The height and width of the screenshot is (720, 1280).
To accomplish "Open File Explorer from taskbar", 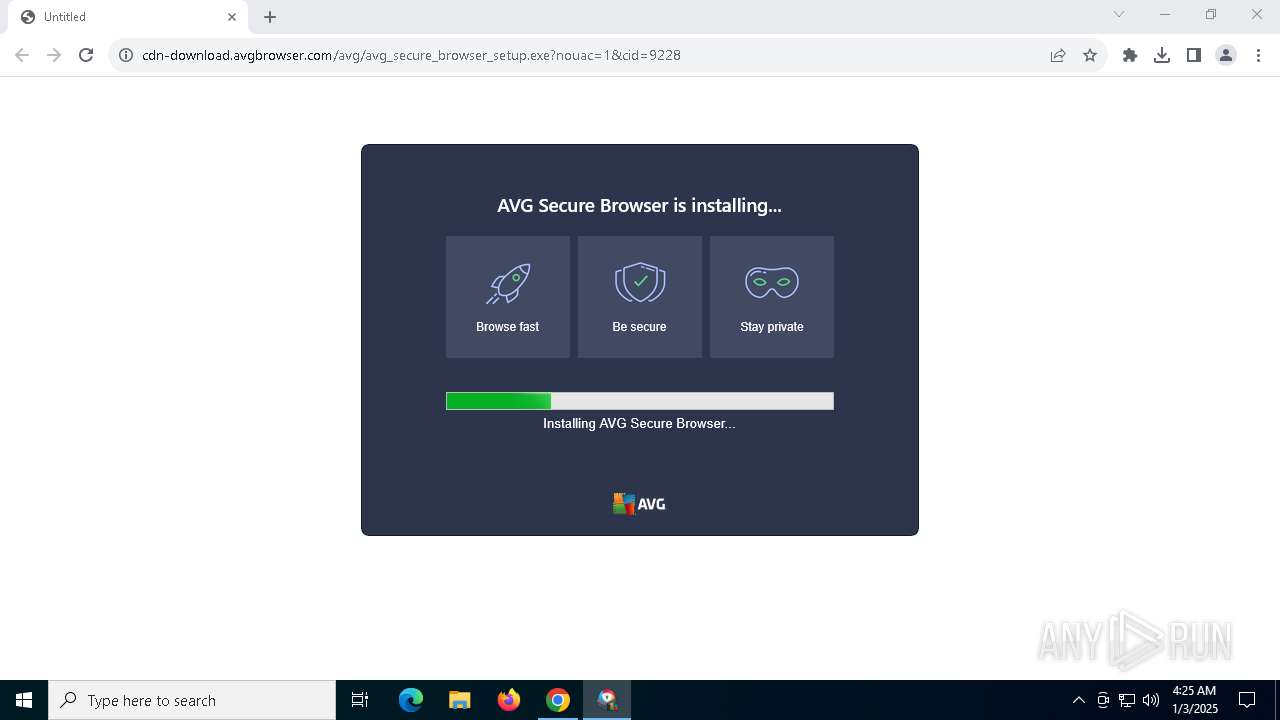I will (x=460, y=700).
